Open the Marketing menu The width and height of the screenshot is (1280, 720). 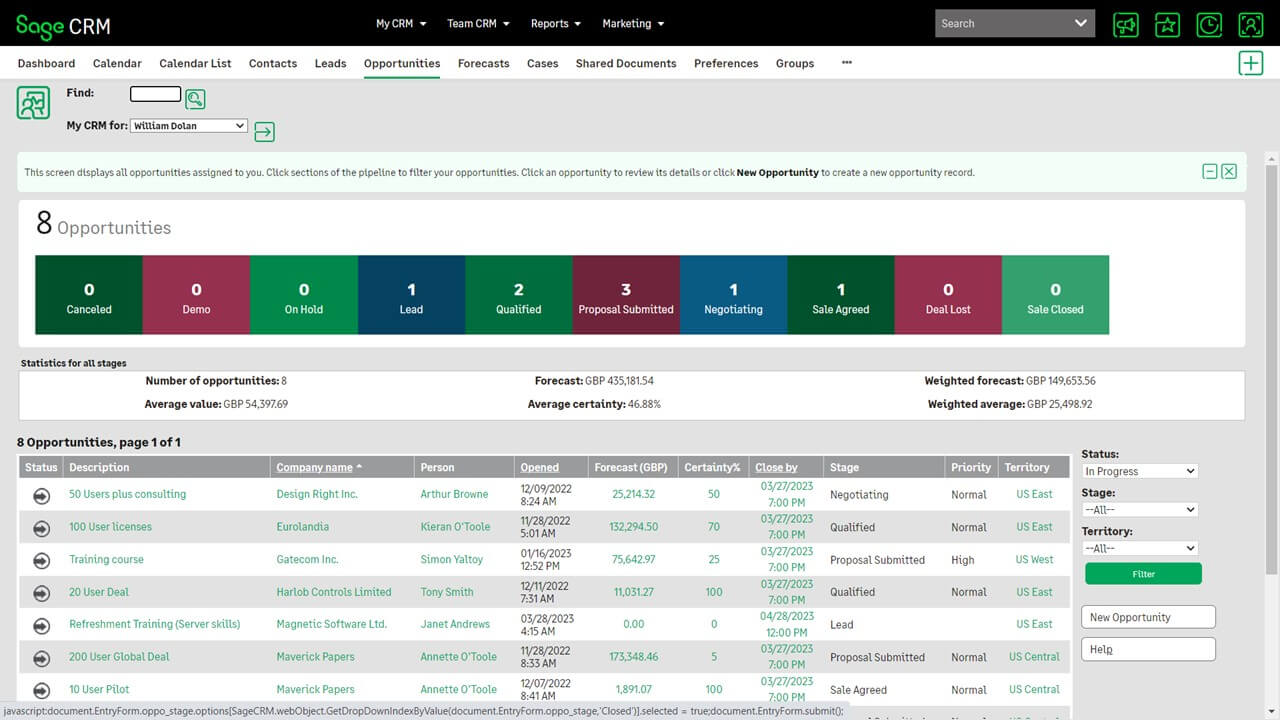[x=633, y=23]
